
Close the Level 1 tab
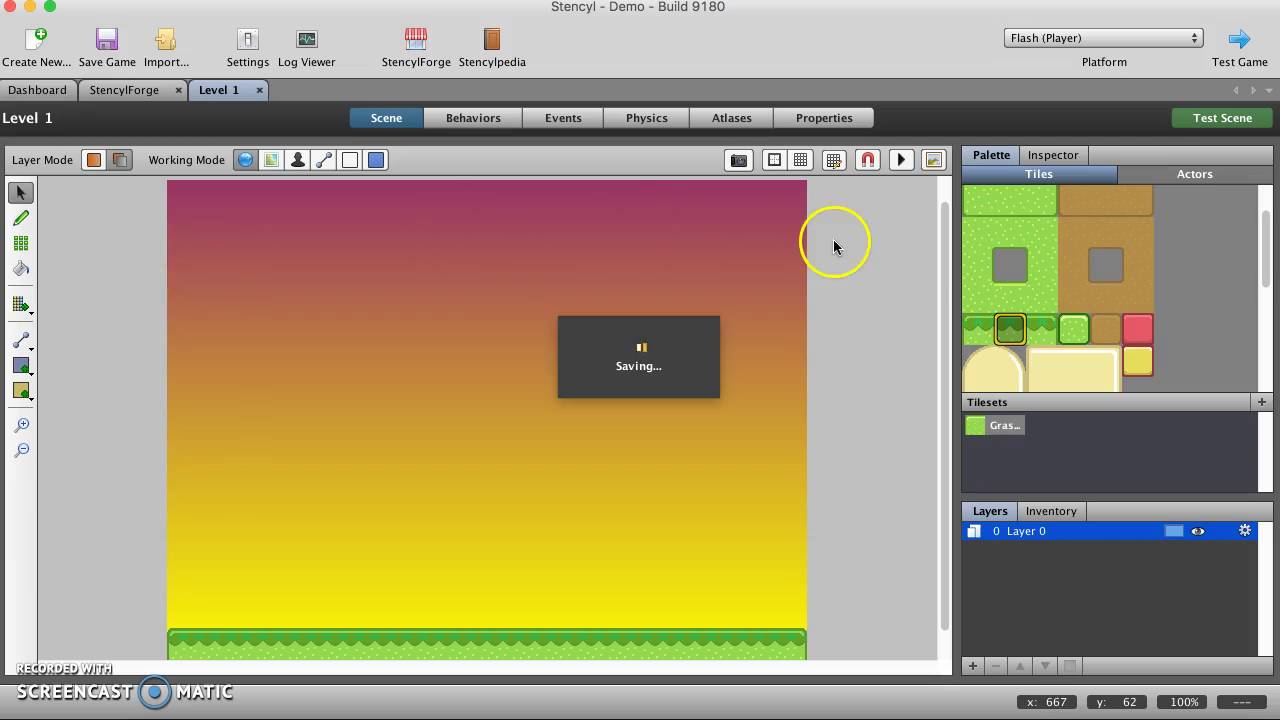click(x=259, y=90)
